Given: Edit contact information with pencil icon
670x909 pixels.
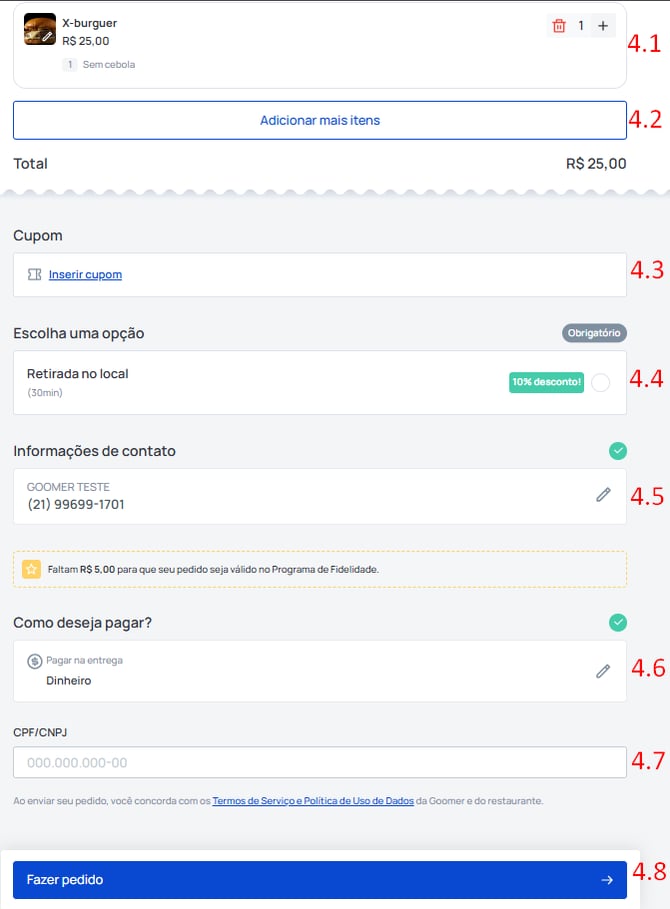Looking at the screenshot, I should tap(603, 495).
